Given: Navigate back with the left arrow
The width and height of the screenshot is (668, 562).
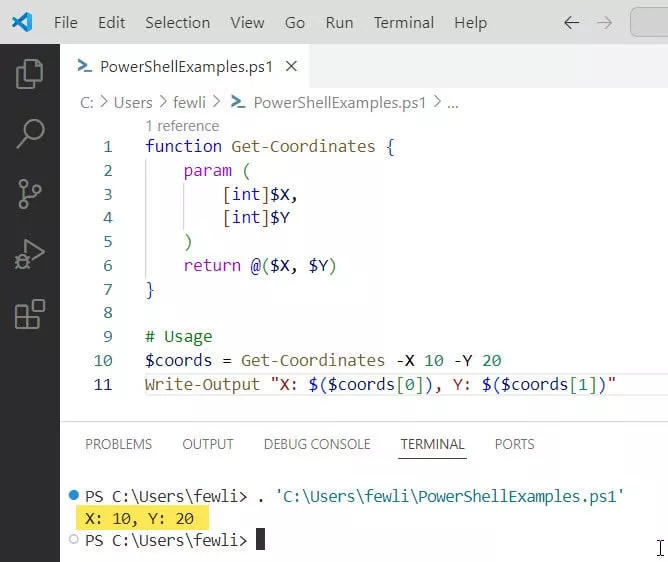Looking at the screenshot, I should pyautogui.click(x=571, y=22).
